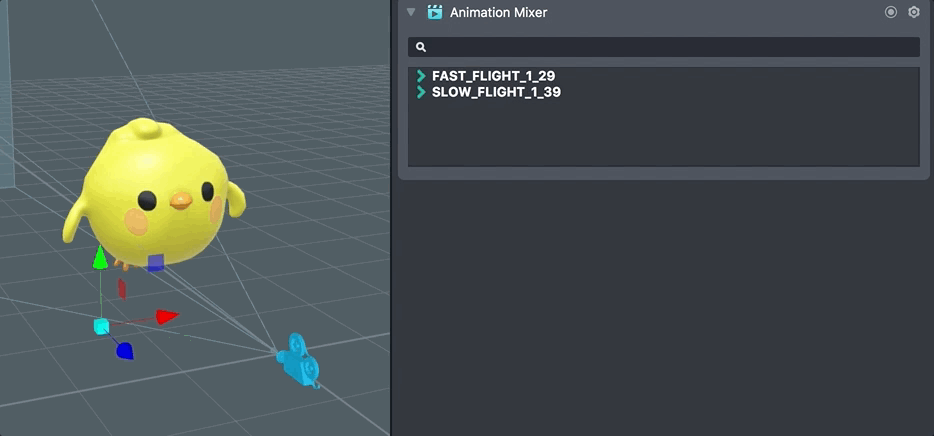Click the cyan center cube of the gizmo
934x436 pixels.
point(101,326)
